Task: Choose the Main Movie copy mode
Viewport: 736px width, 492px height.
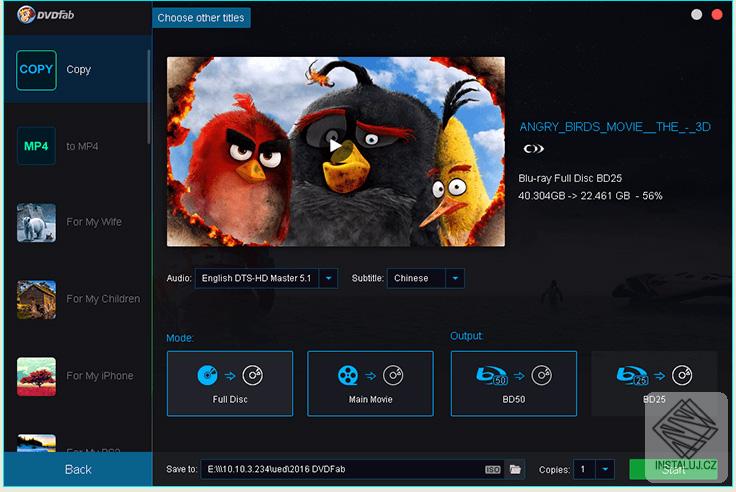Action: (370, 384)
